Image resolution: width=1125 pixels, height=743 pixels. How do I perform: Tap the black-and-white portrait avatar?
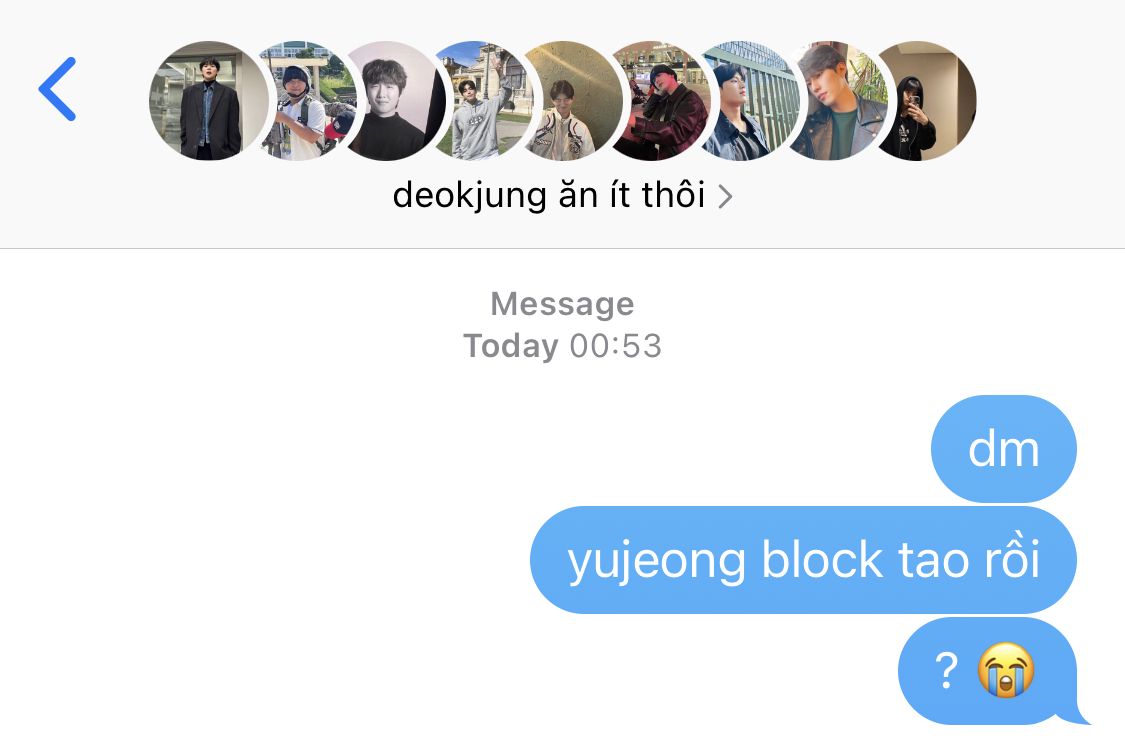click(x=393, y=100)
